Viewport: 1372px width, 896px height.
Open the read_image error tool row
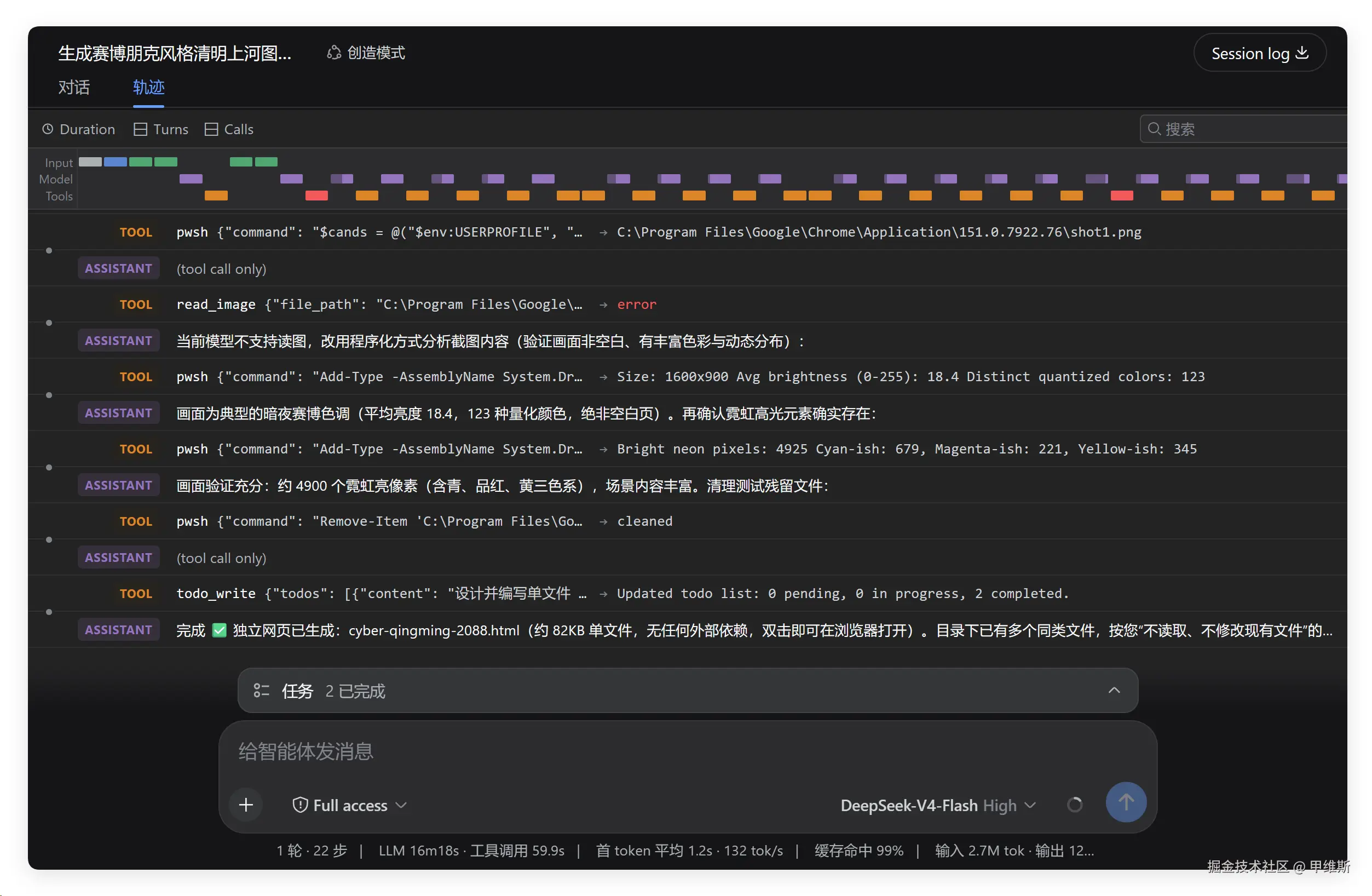(687, 304)
